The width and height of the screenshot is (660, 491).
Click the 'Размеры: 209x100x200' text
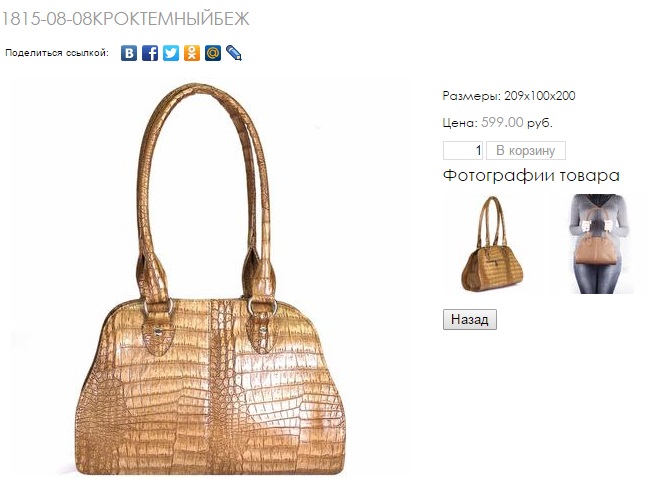click(x=509, y=96)
